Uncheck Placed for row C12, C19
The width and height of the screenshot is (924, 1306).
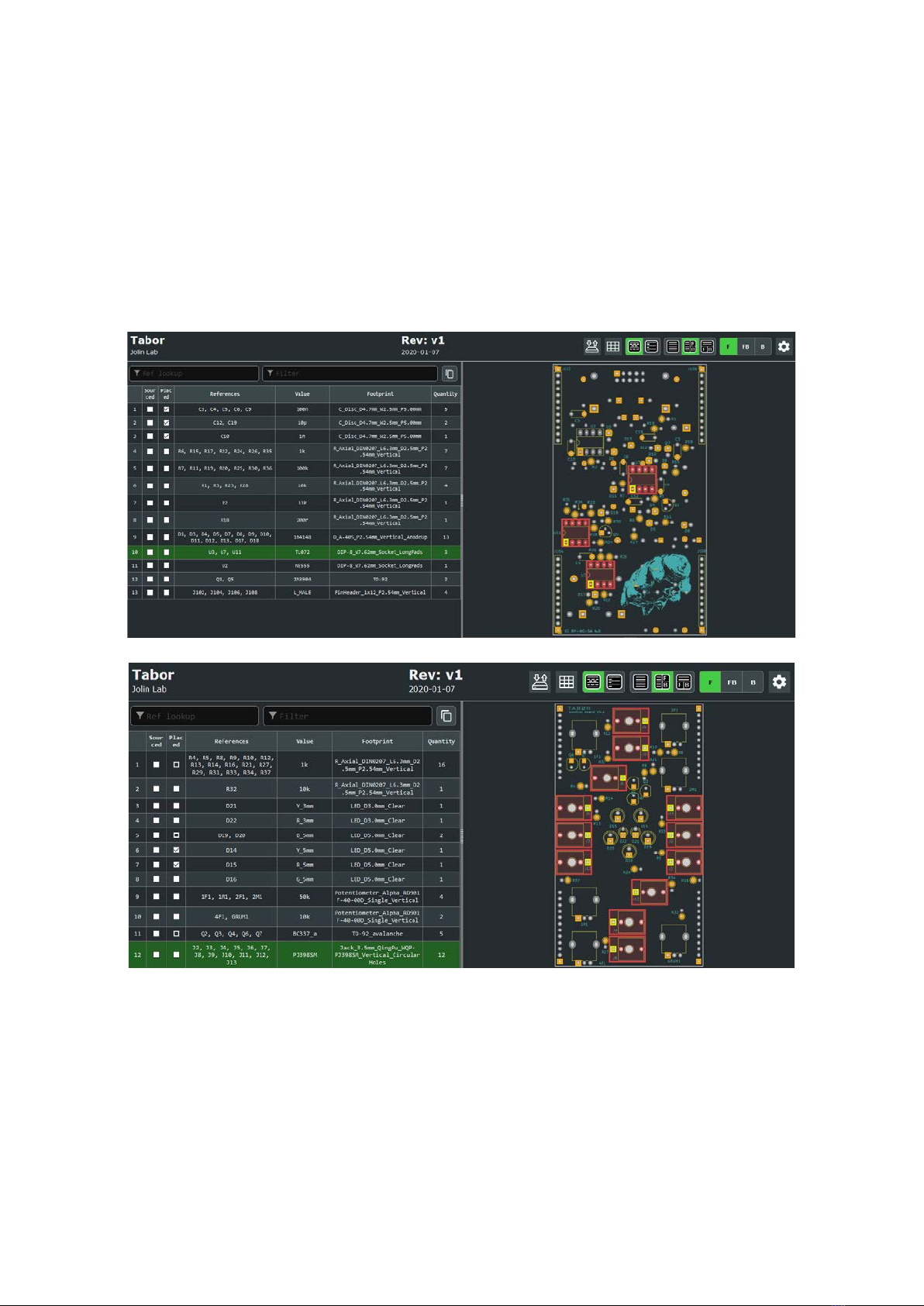coord(166,422)
